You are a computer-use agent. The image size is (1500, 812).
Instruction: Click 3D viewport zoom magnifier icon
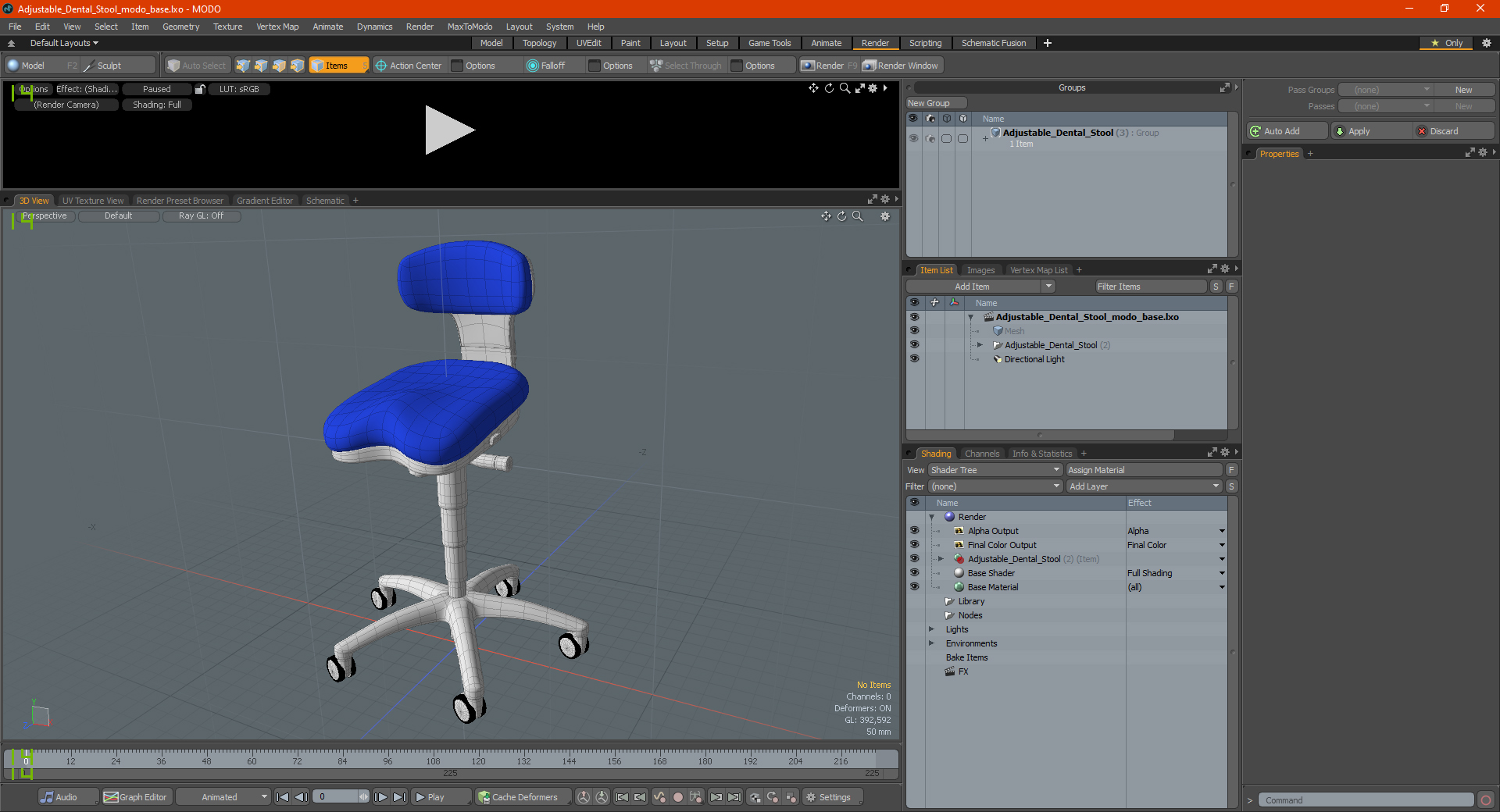[857, 216]
